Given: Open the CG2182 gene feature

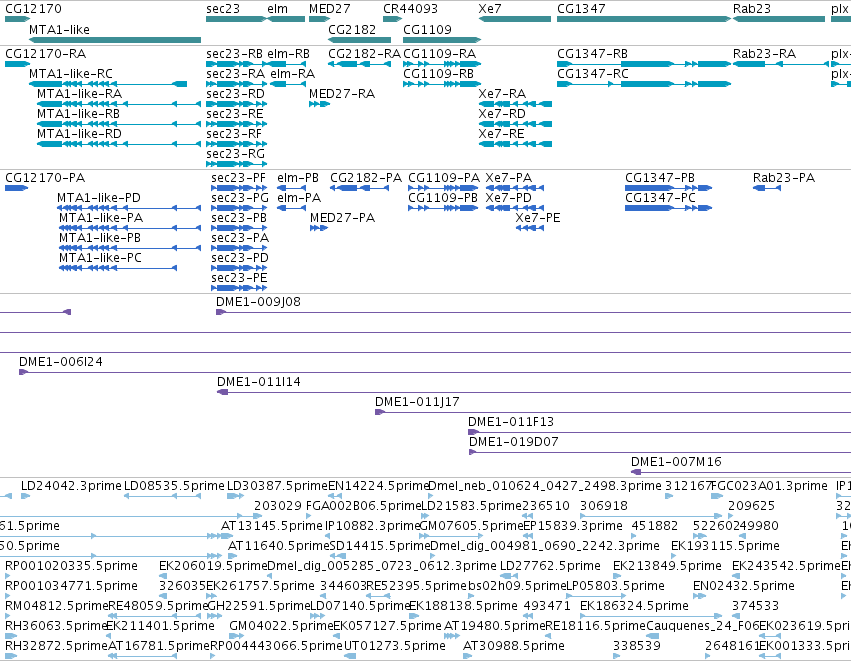Looking at the screenshot, I should 359,40.
